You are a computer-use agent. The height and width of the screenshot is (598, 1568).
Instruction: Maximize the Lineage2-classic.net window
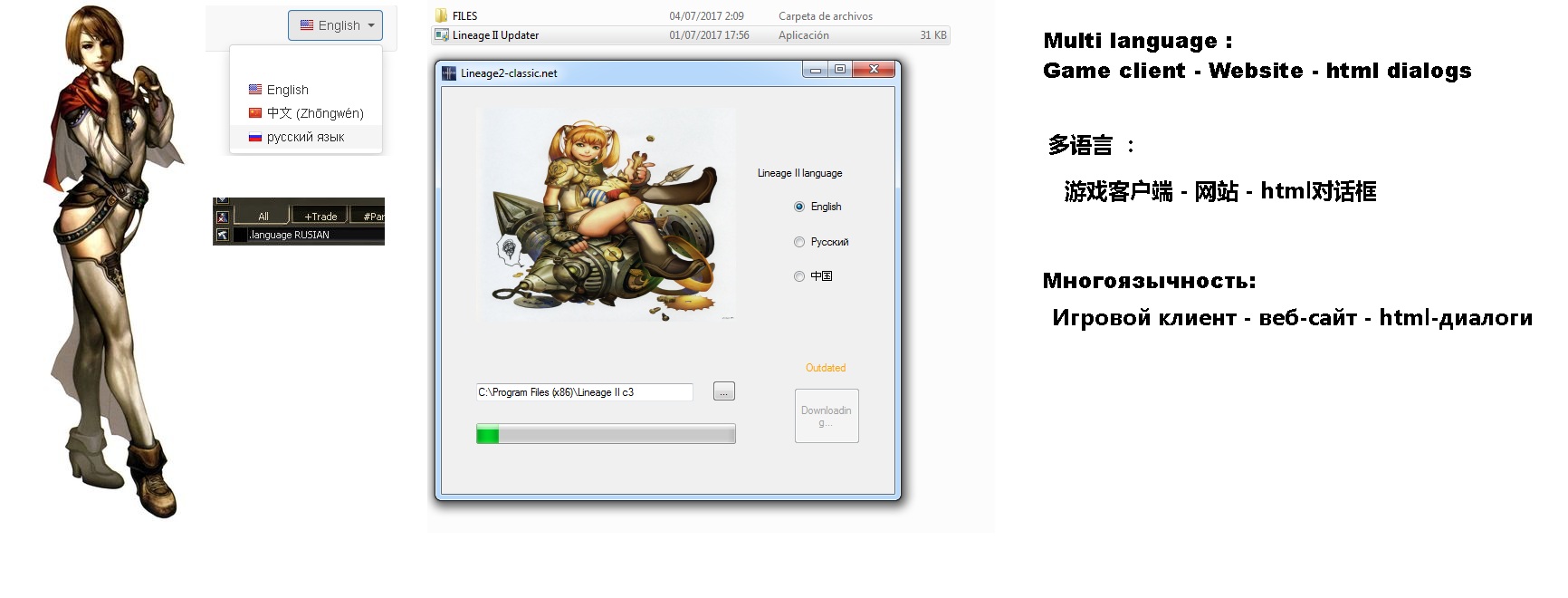840,70
